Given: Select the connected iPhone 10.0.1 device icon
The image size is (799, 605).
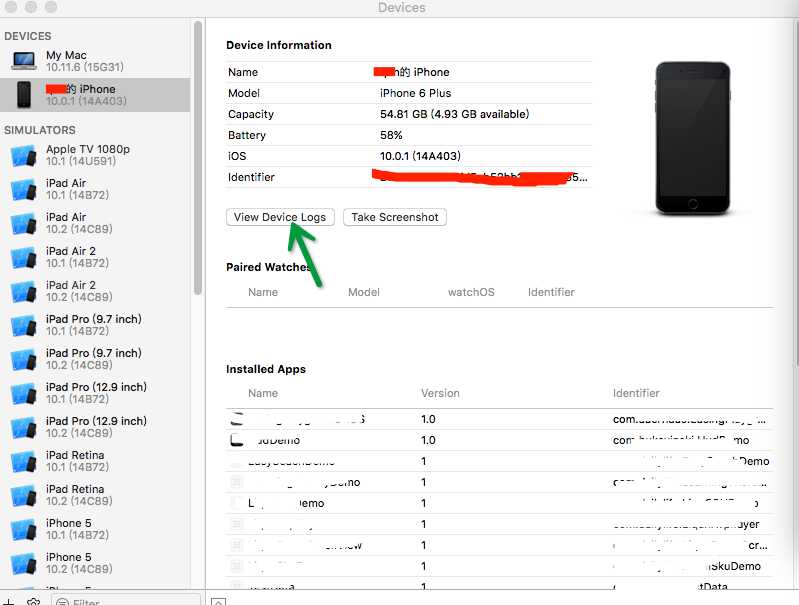Looking at the screenshot, I should click(23, 95).
